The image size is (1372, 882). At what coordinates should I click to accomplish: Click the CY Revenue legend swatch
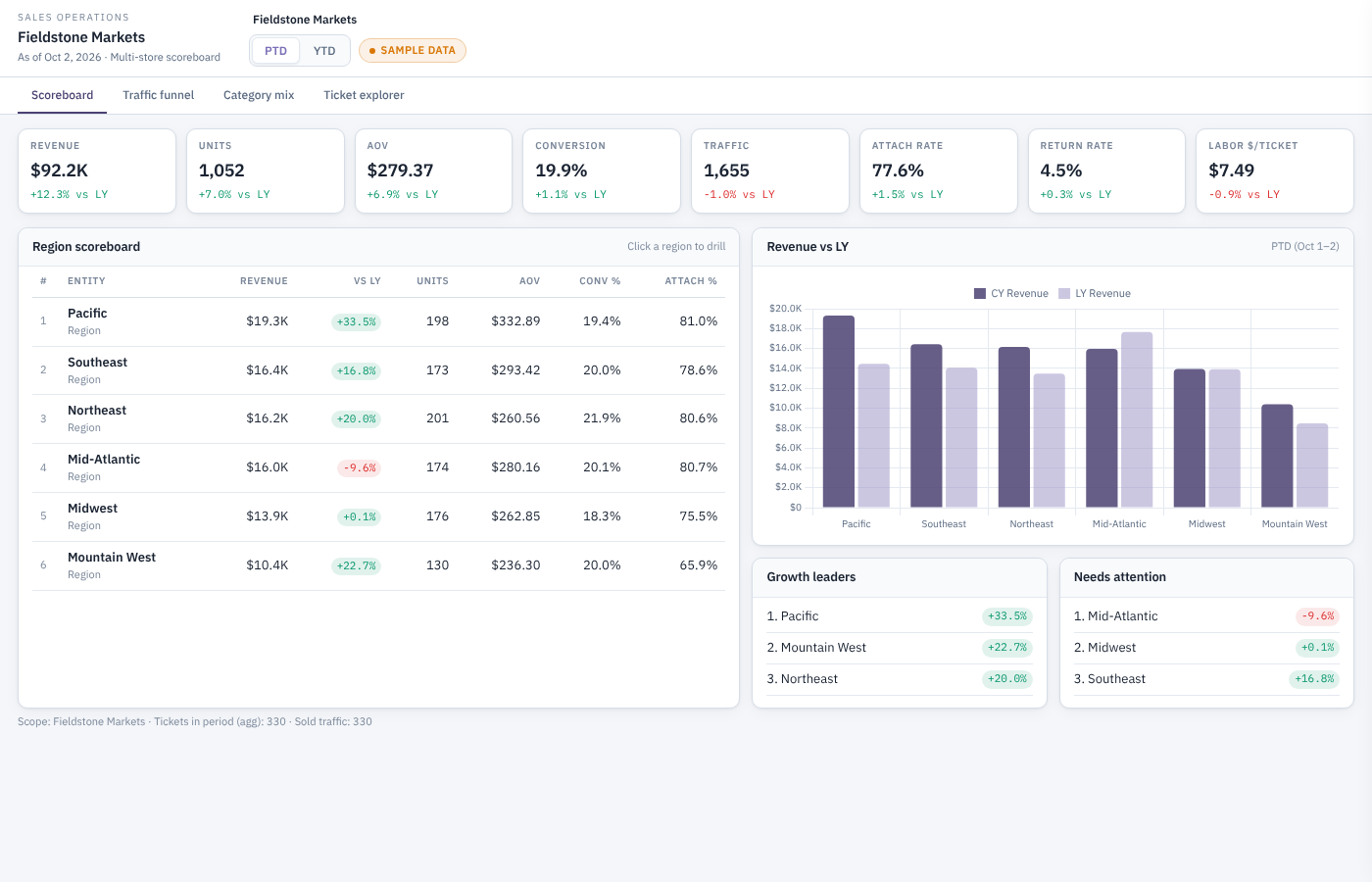point(980,293)
